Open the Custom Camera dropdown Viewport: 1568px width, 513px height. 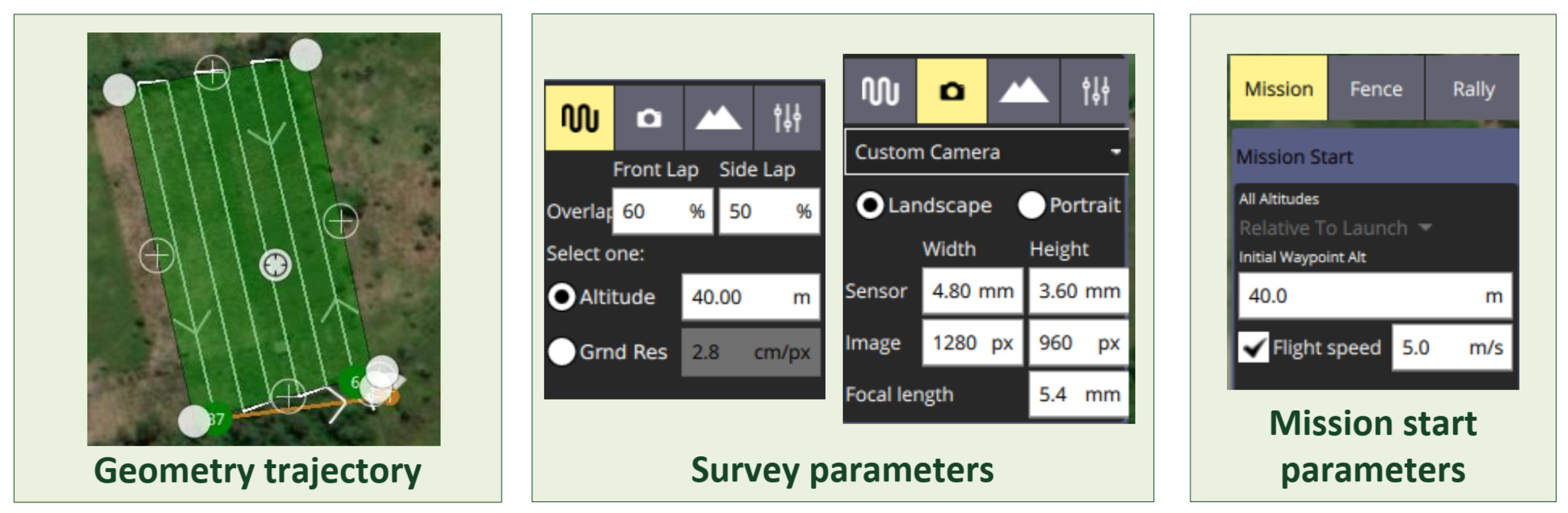pyautogui.click(x=986, y=151)
